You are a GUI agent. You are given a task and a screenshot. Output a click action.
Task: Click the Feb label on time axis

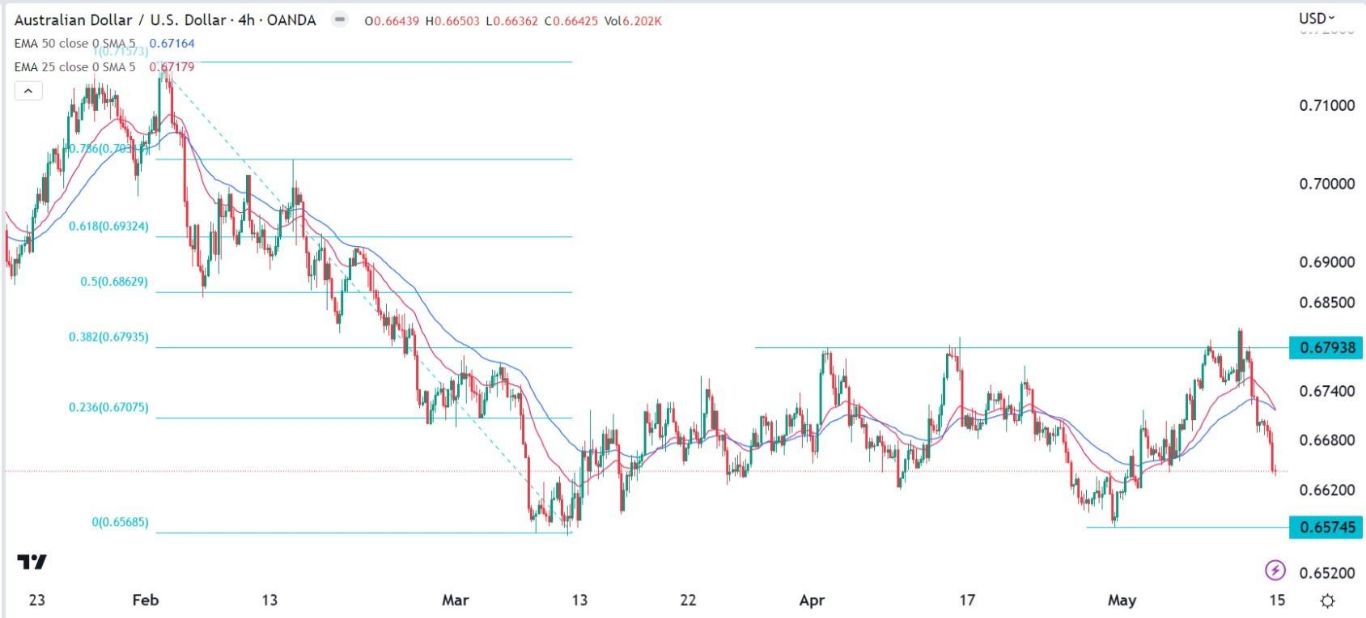coord(145,600)
